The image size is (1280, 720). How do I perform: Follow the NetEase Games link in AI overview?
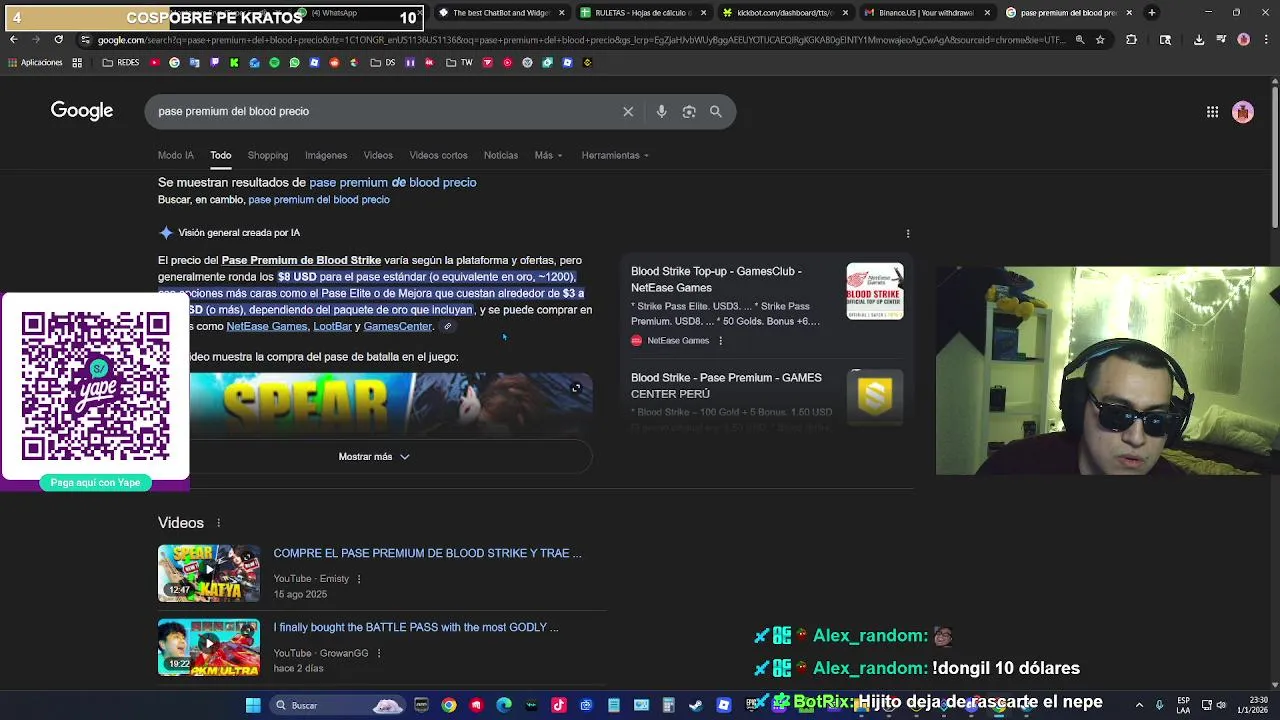(267, 326)
